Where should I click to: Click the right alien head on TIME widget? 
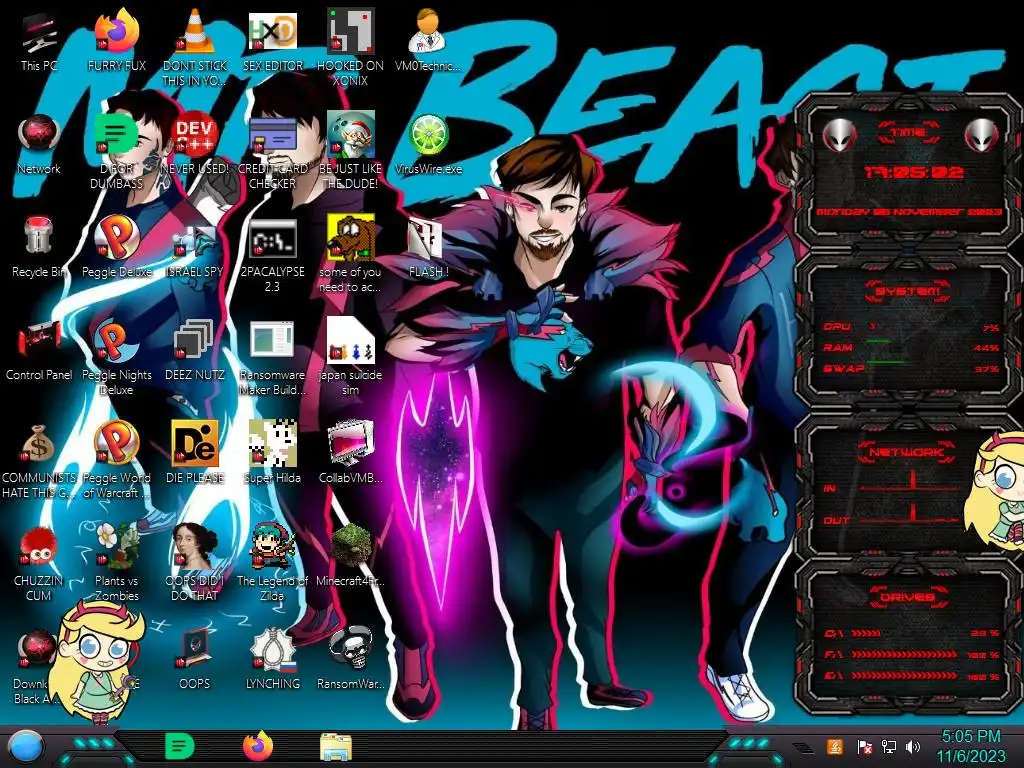click(982, 136)
